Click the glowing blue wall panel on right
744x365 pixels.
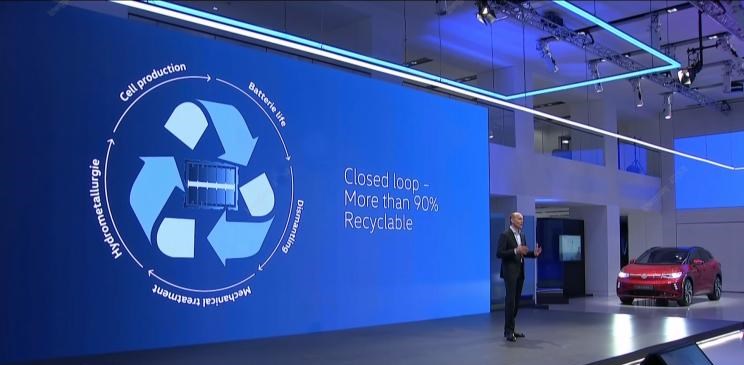point(709,170)
